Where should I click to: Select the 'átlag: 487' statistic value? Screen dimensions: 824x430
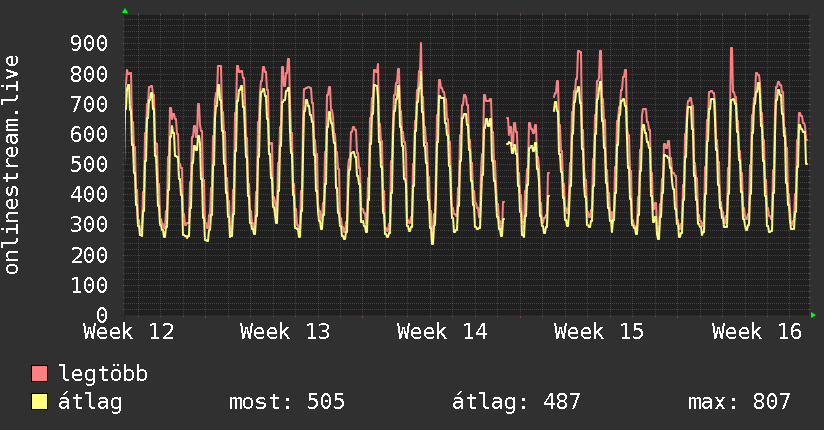click(x=516, y=402)
